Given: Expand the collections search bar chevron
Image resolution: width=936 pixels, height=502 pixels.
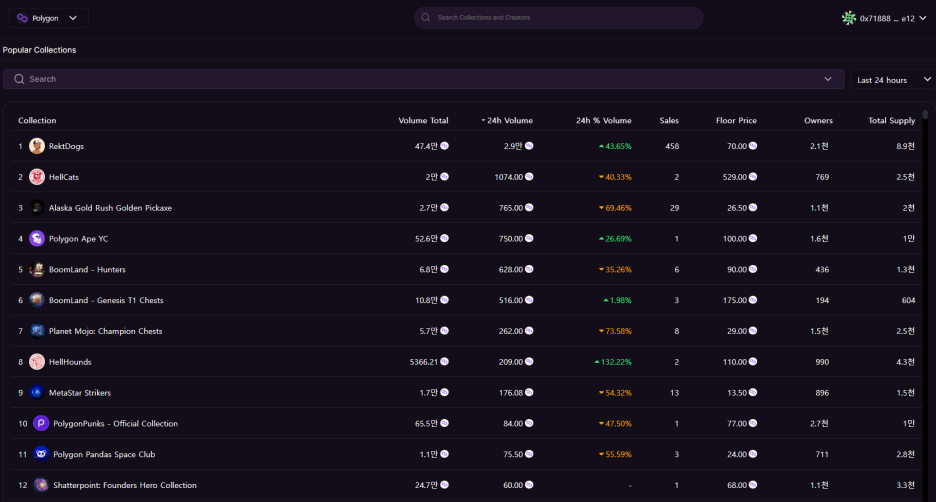Looking at the screenshot, I should click(x=828, y=79).
